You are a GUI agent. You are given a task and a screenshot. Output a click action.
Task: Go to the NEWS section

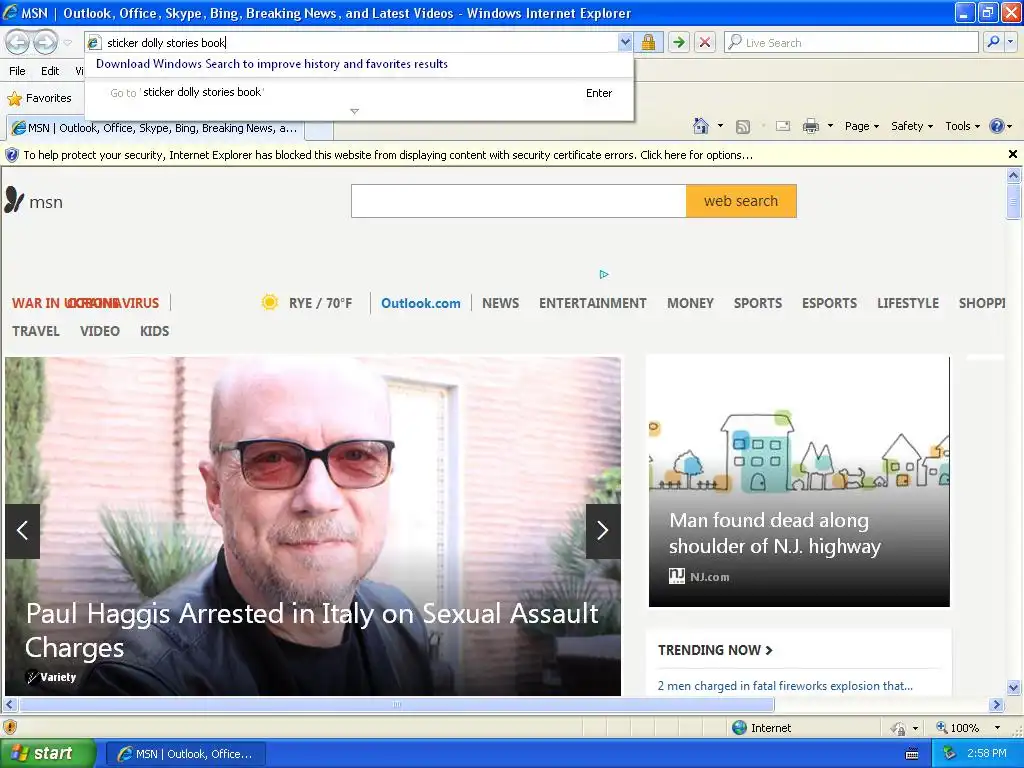(500, 303)
